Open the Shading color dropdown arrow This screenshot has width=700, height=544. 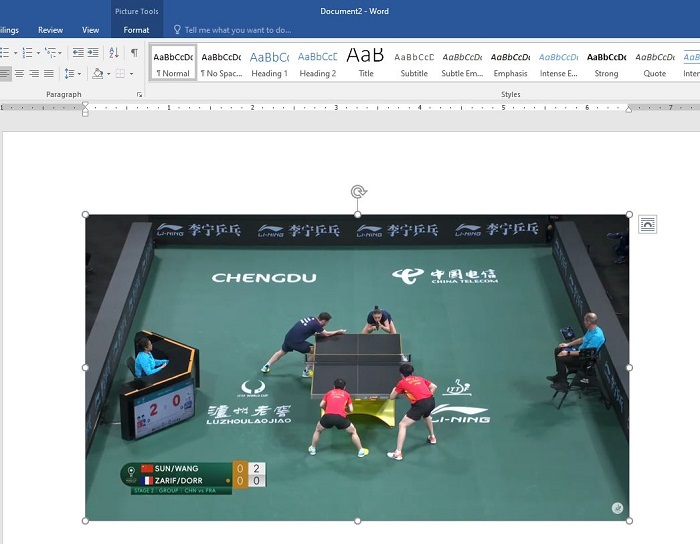[108, 74]
